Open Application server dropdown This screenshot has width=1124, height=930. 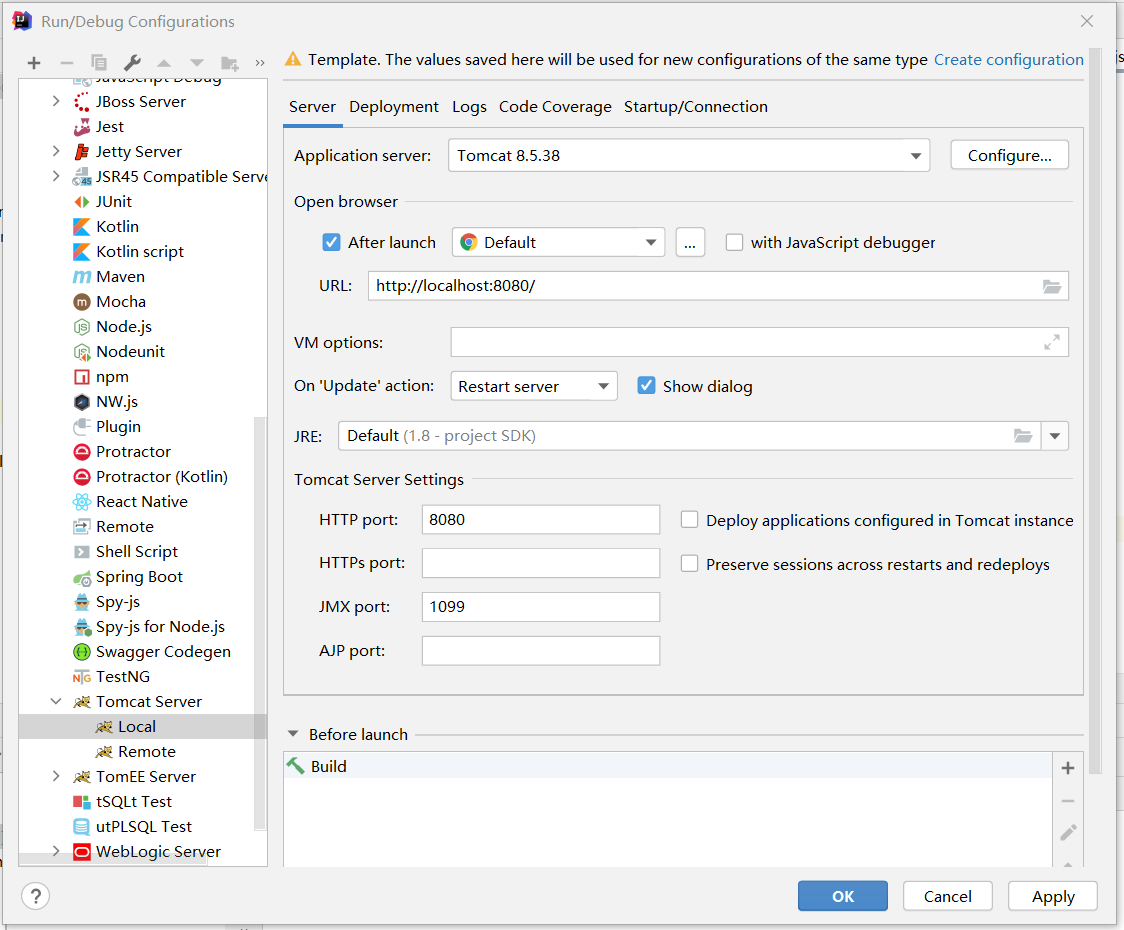689,156
